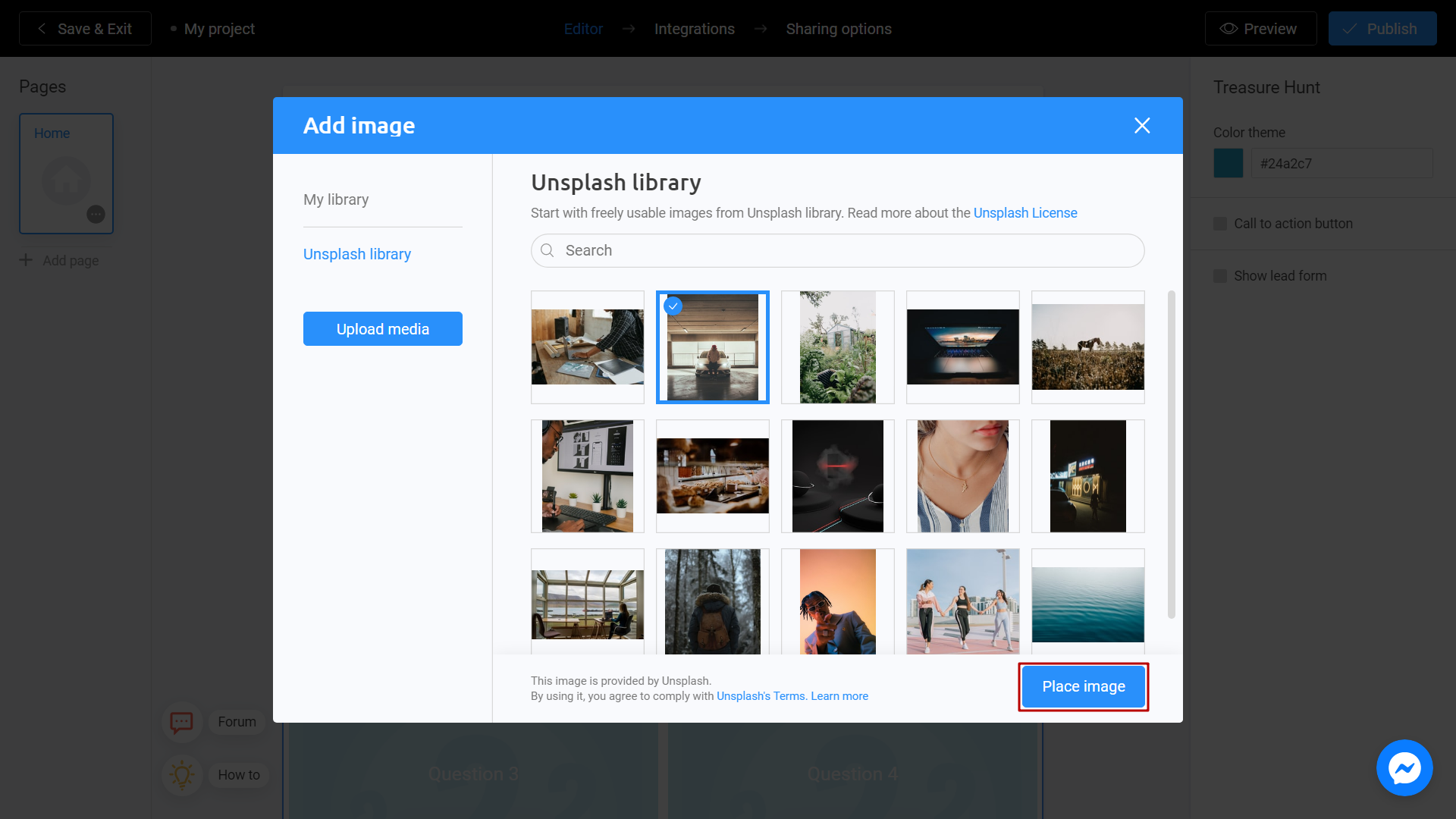The width and height of the screenshot is (1456, 819).
Task: Click the search icon in image search bar
Action: point(548,250)
